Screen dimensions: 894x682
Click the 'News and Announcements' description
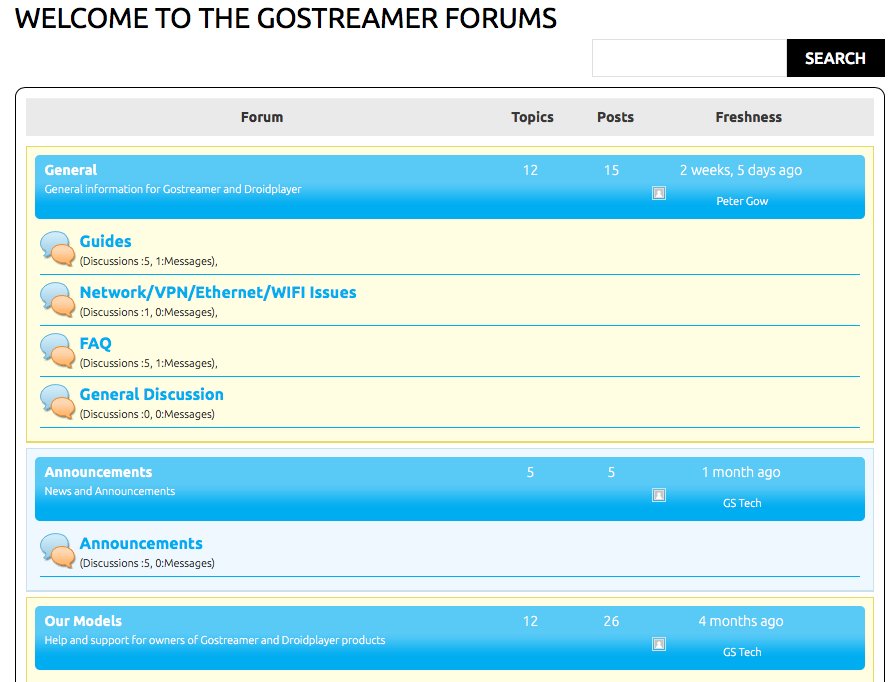coord(109,491)
